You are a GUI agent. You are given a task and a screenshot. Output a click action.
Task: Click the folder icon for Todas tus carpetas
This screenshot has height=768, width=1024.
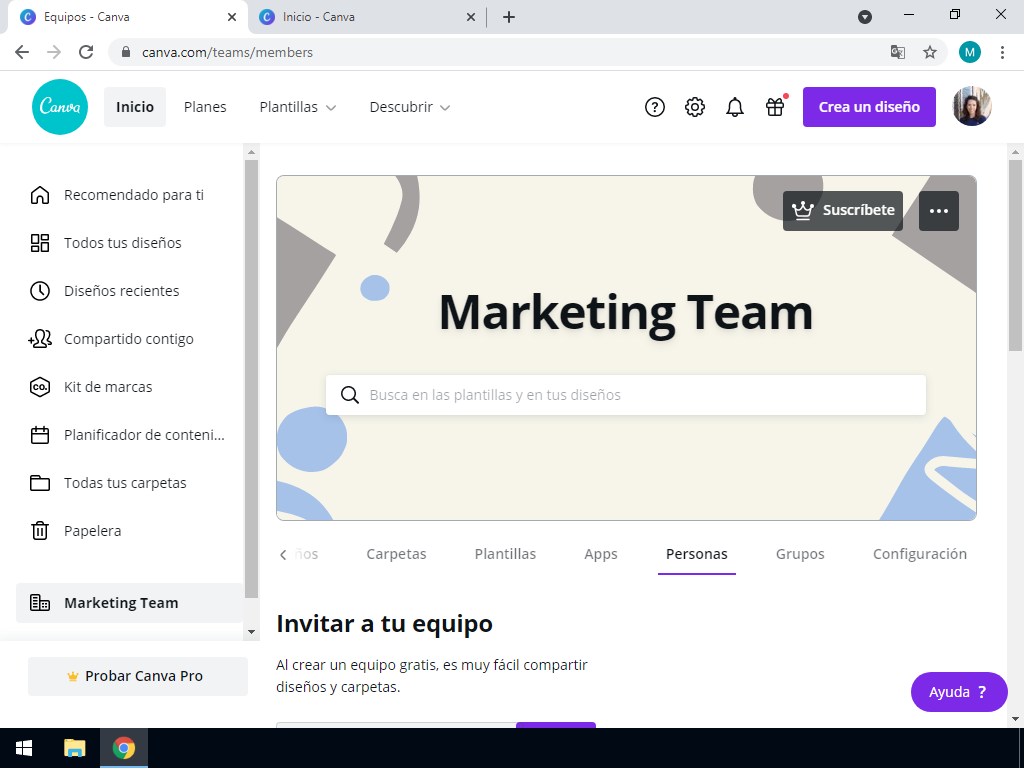pyautogui.click(x=40, y=483)
